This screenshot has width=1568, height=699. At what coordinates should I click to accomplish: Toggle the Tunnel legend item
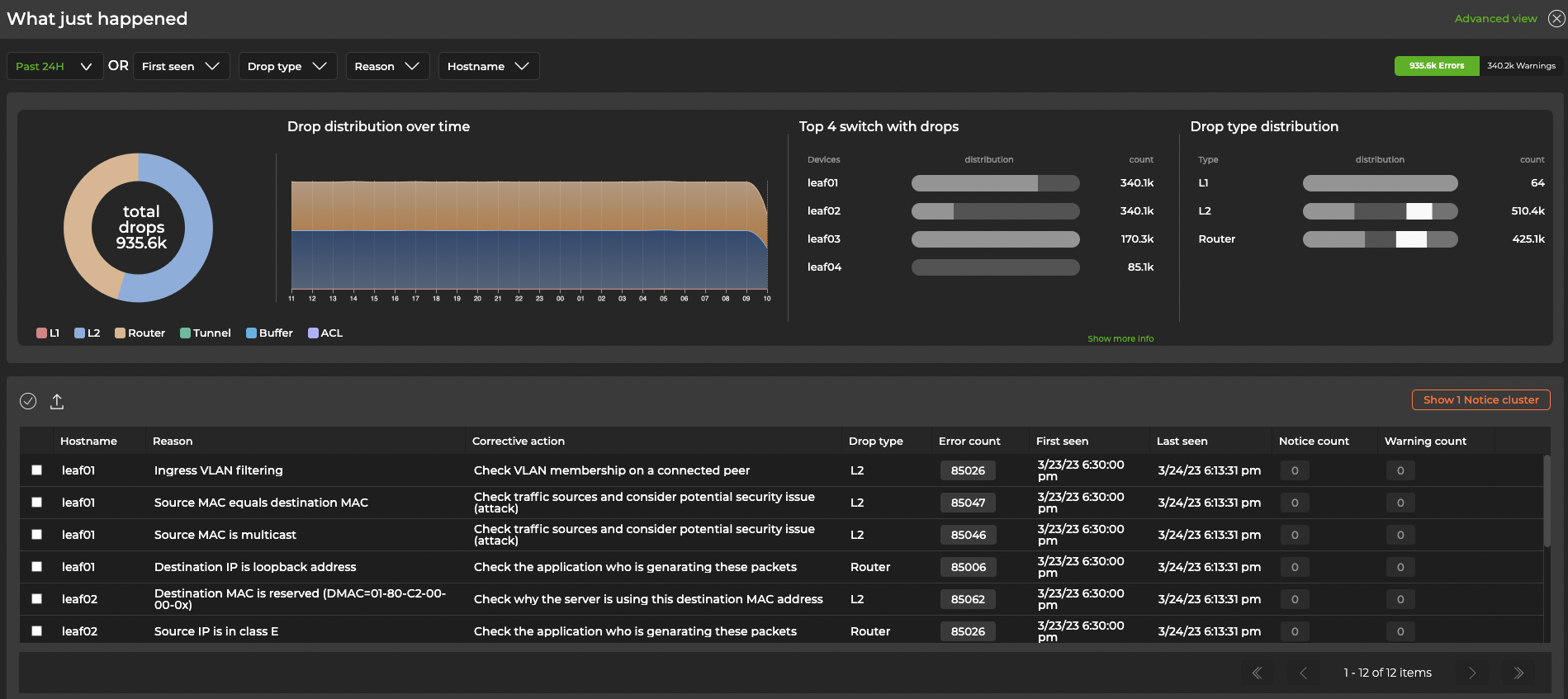click(x=206, y=333)
